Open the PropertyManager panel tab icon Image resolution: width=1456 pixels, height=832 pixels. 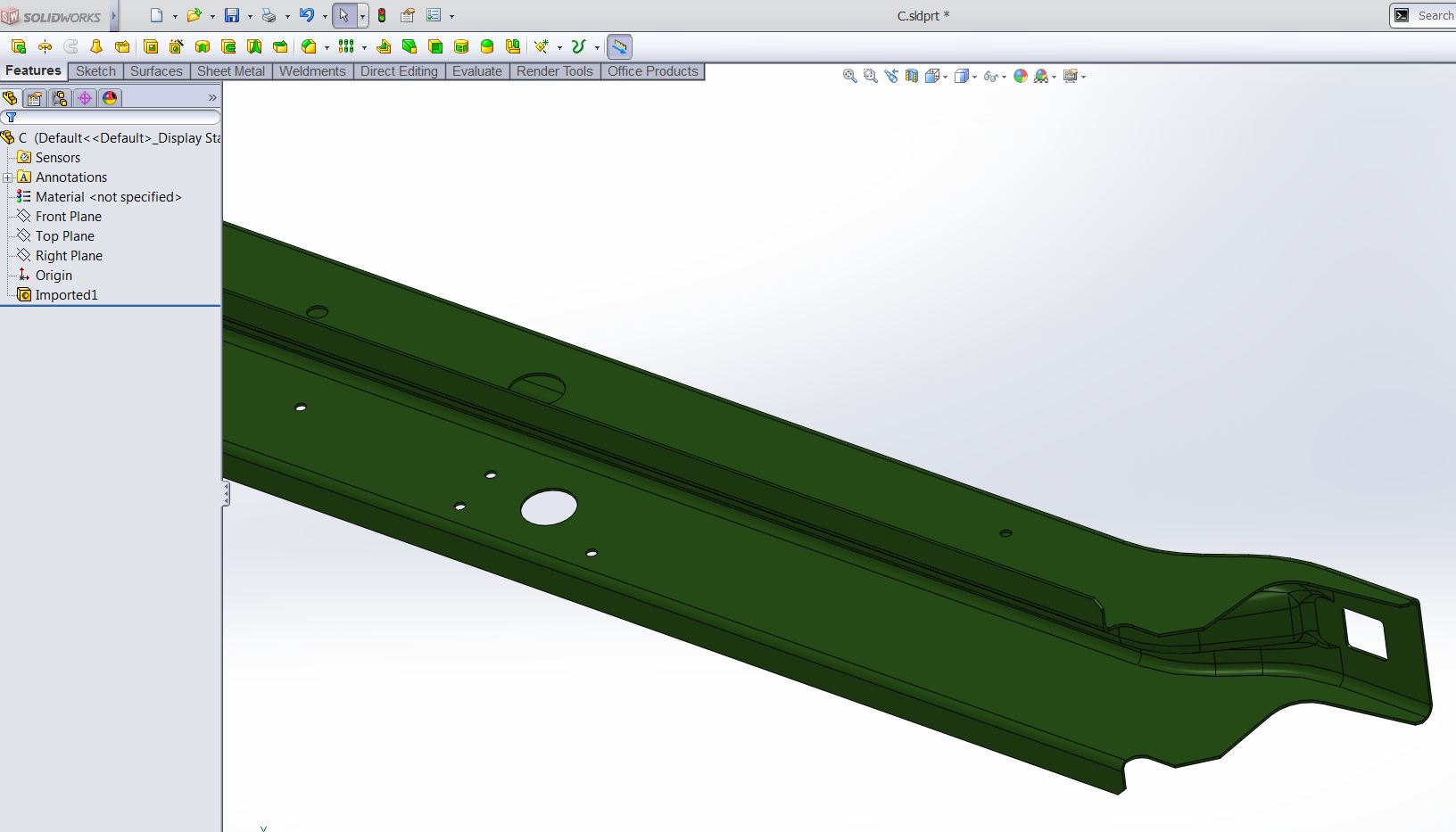35,98
